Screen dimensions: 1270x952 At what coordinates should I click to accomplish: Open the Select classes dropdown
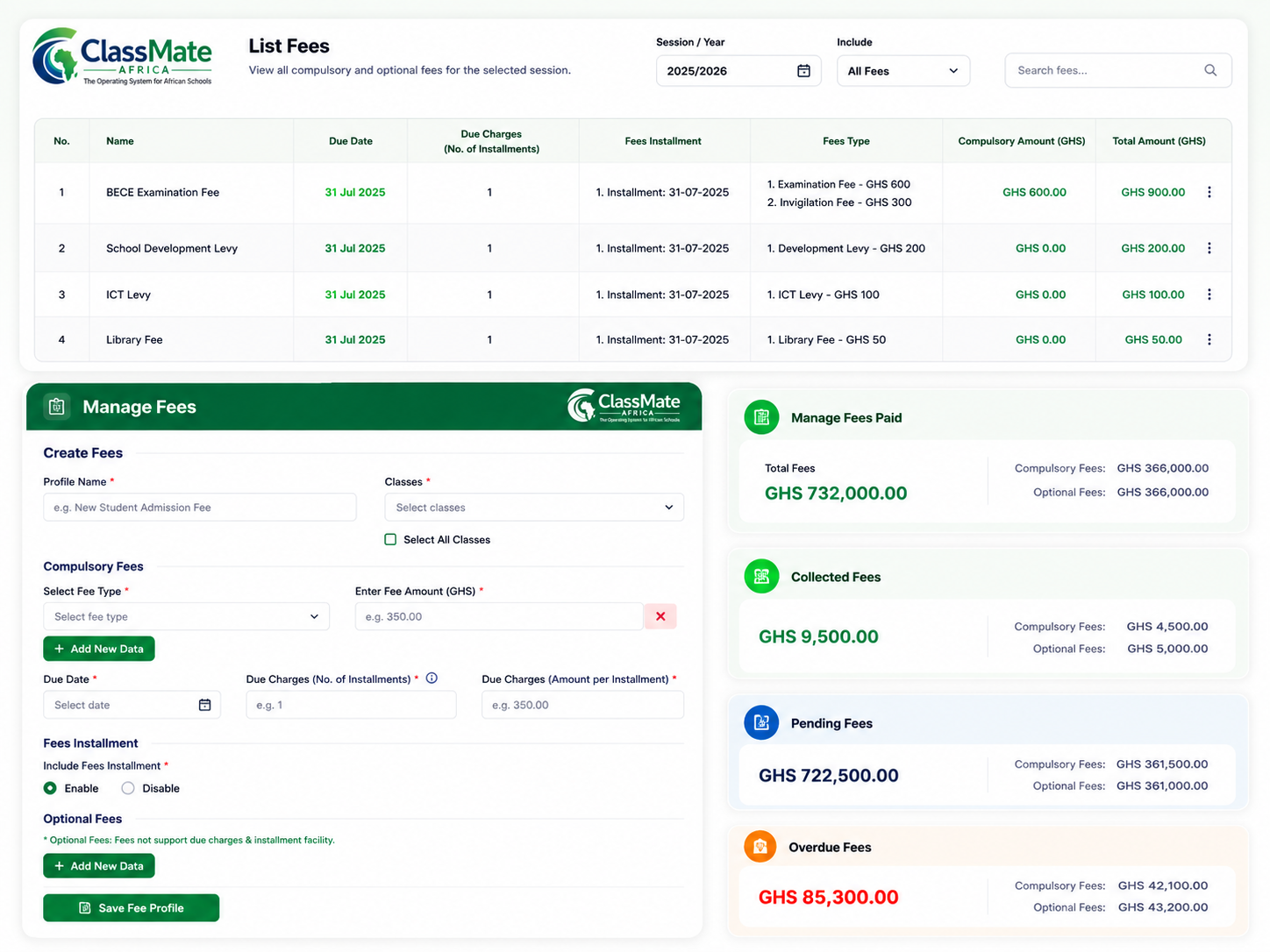click(534, 508)
